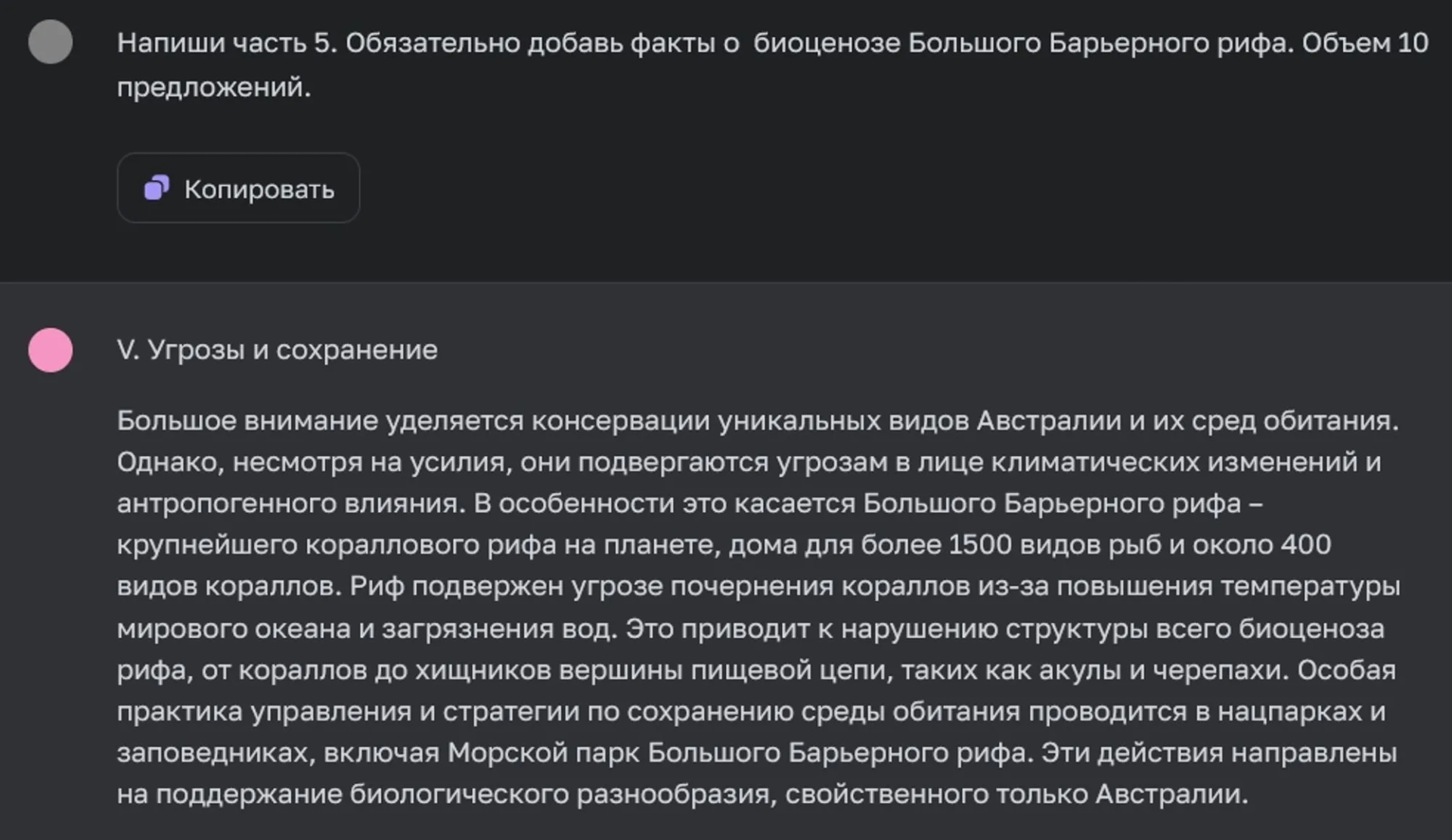The height and width of the screenshot is (840, 1452).
Task: Click the copy icon inside Копировать button
Action: [157, 188]
